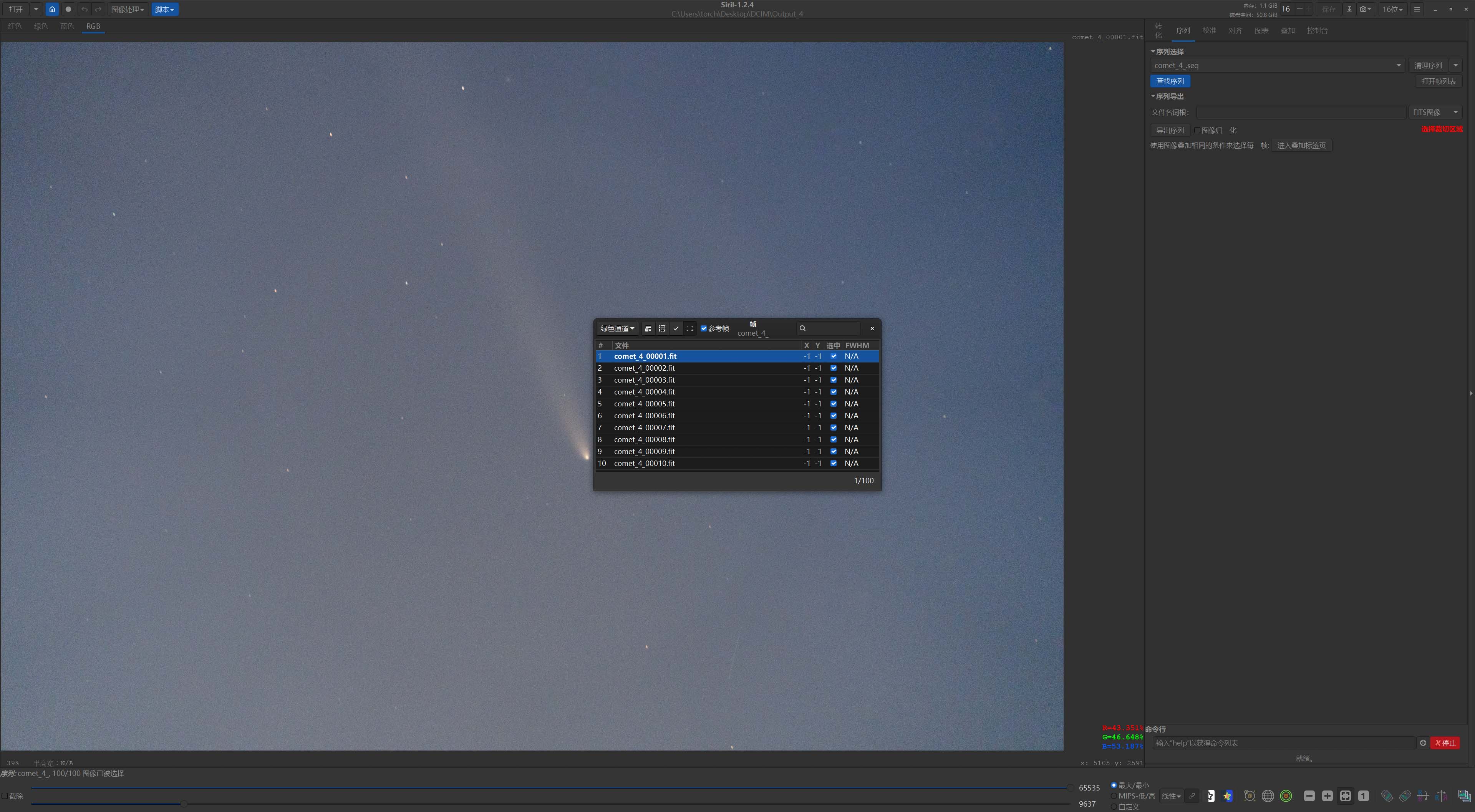Open the 图像处理 dropdown menu
The height and width of the screenshot is (812, 1475).
point(127,9)
